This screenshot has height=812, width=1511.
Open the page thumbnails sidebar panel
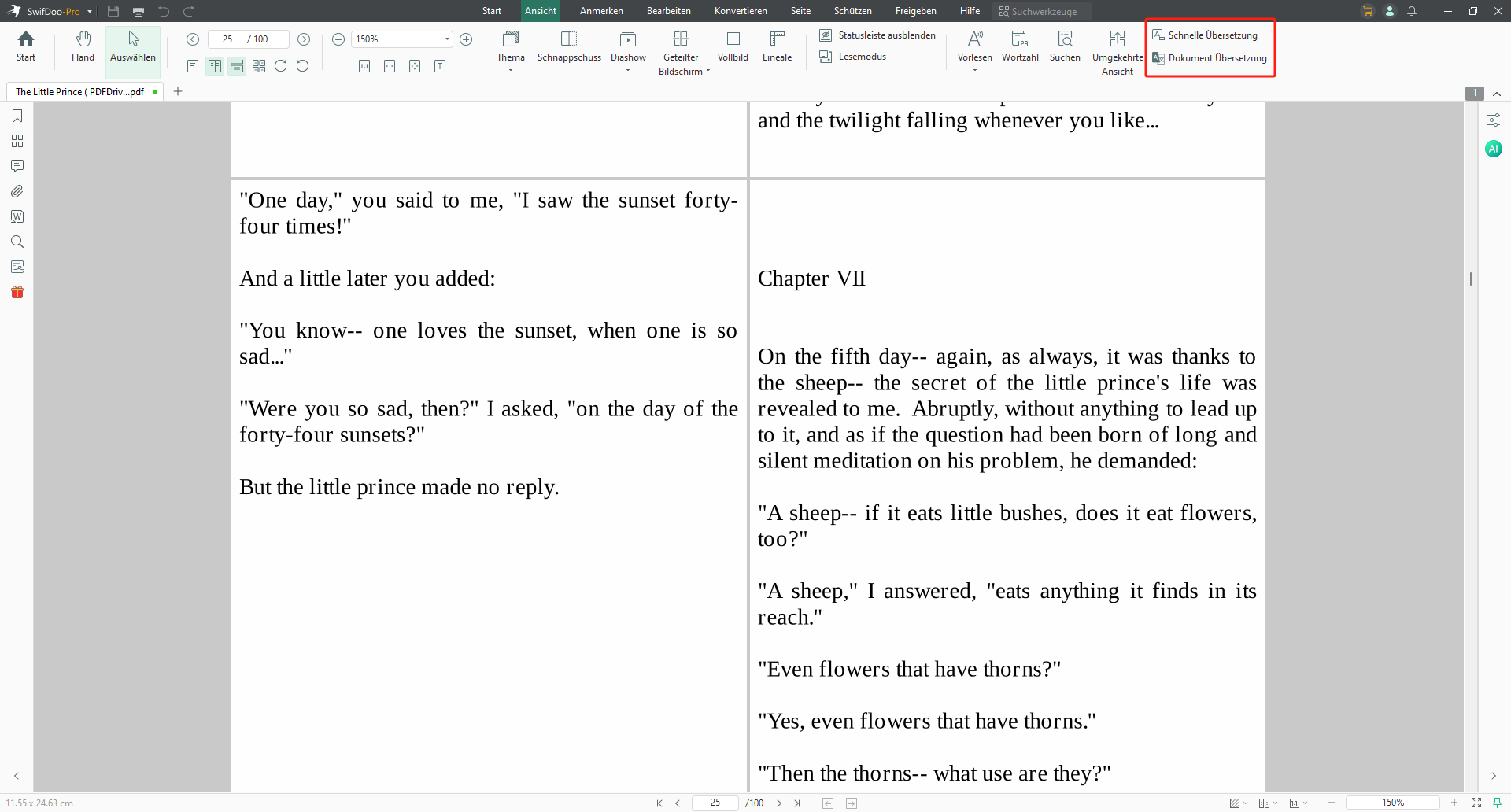17,141
